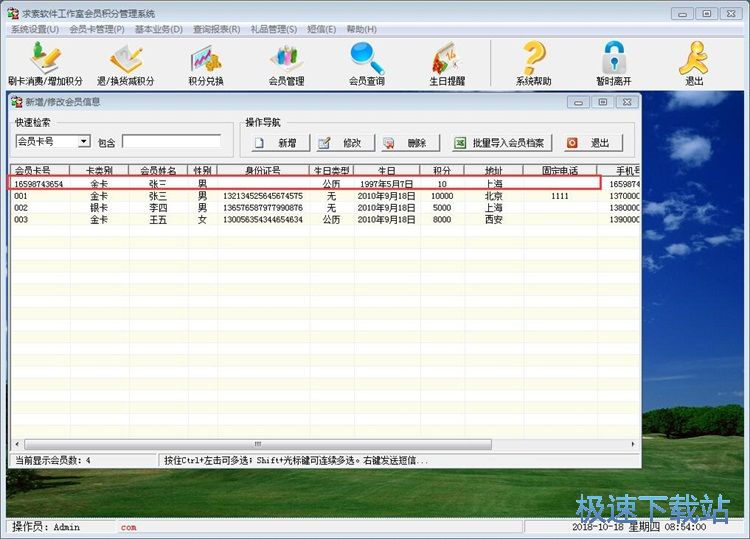Click the 删除 button
The width and height of the screenshot is (750, 539).
tap(410, 143)
